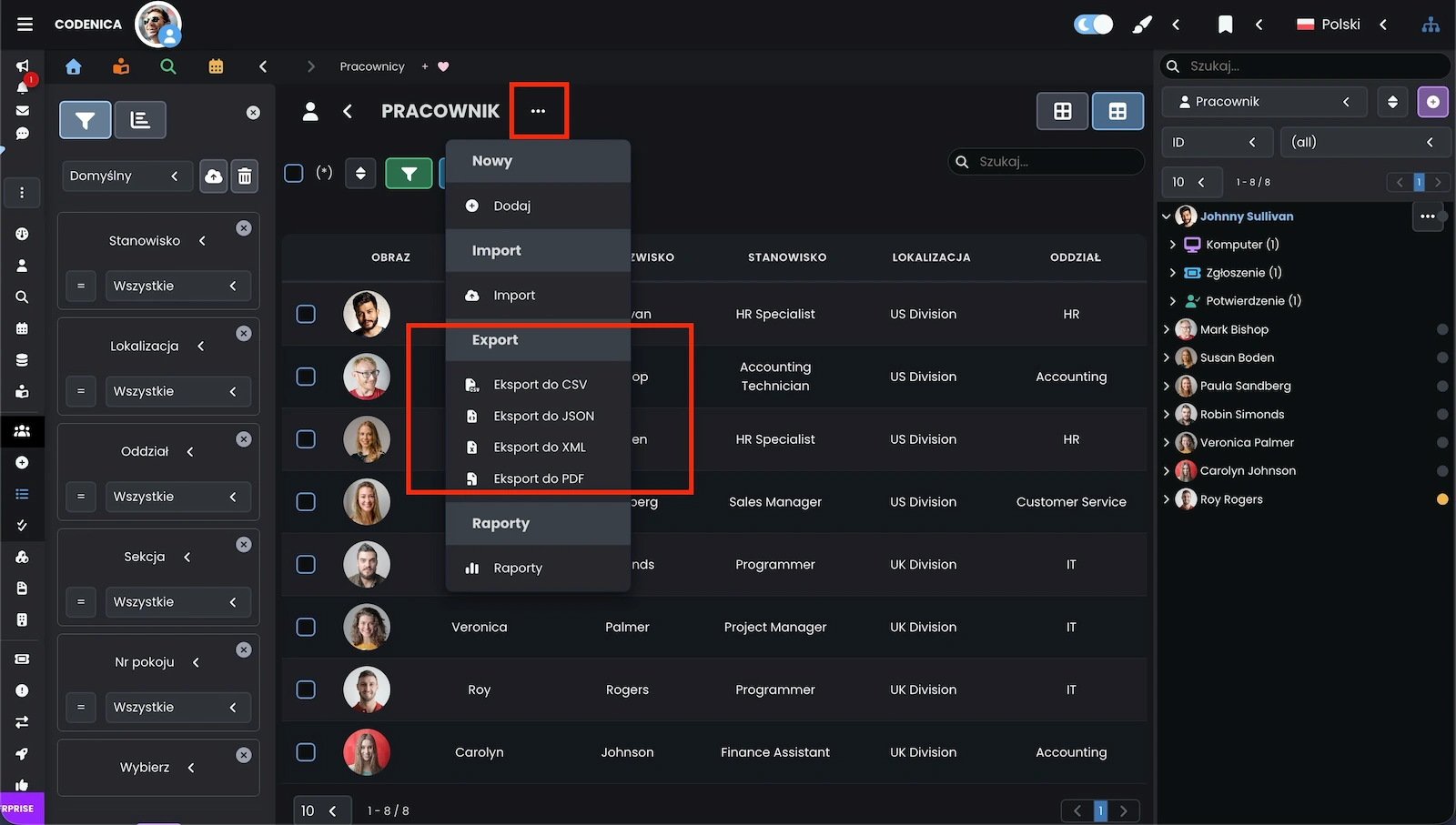Click the heart favorite icon next to Pracownicy

click(443, 66)
